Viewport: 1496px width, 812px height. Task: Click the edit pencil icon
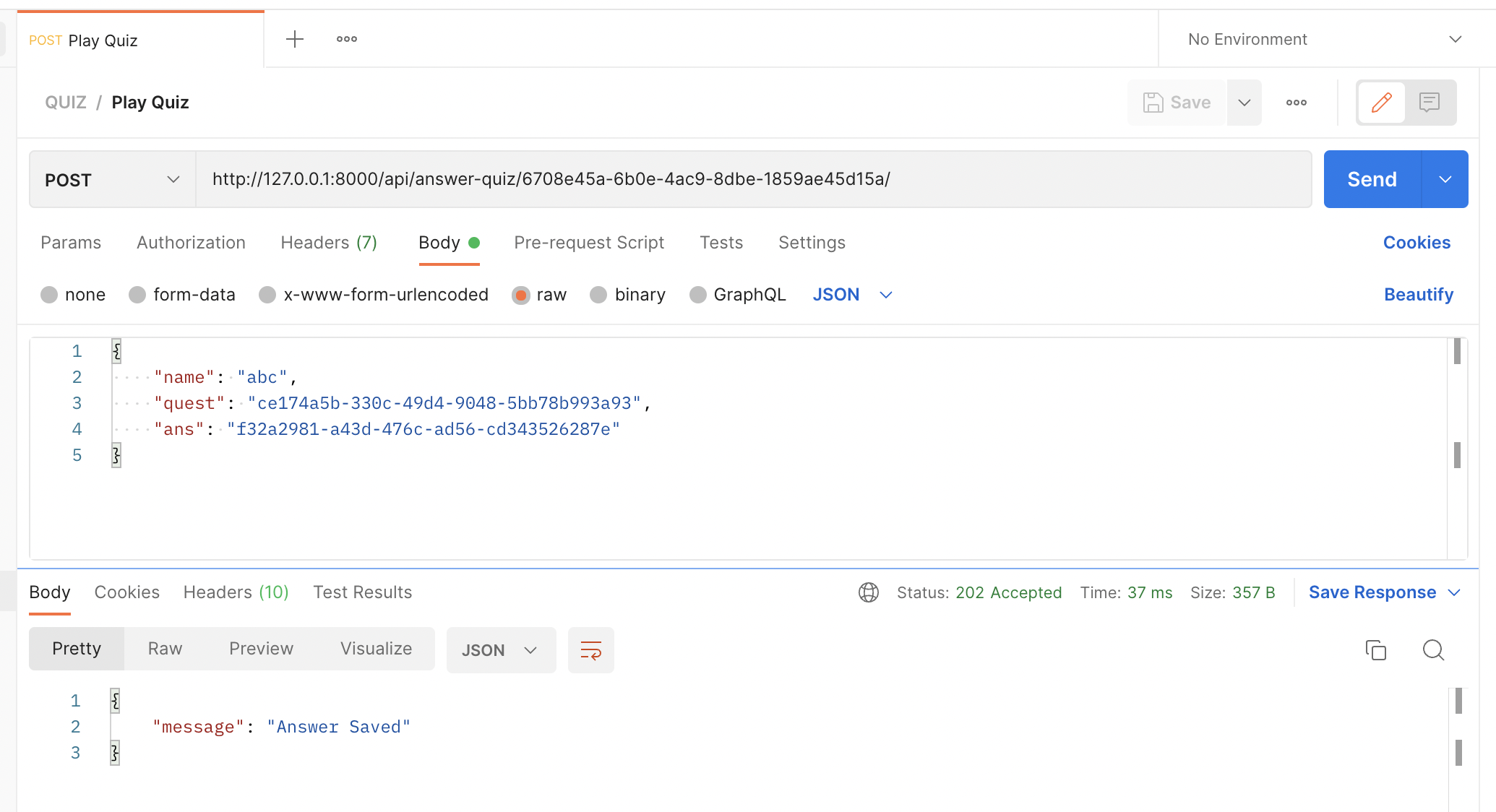tap(1382, 103)
